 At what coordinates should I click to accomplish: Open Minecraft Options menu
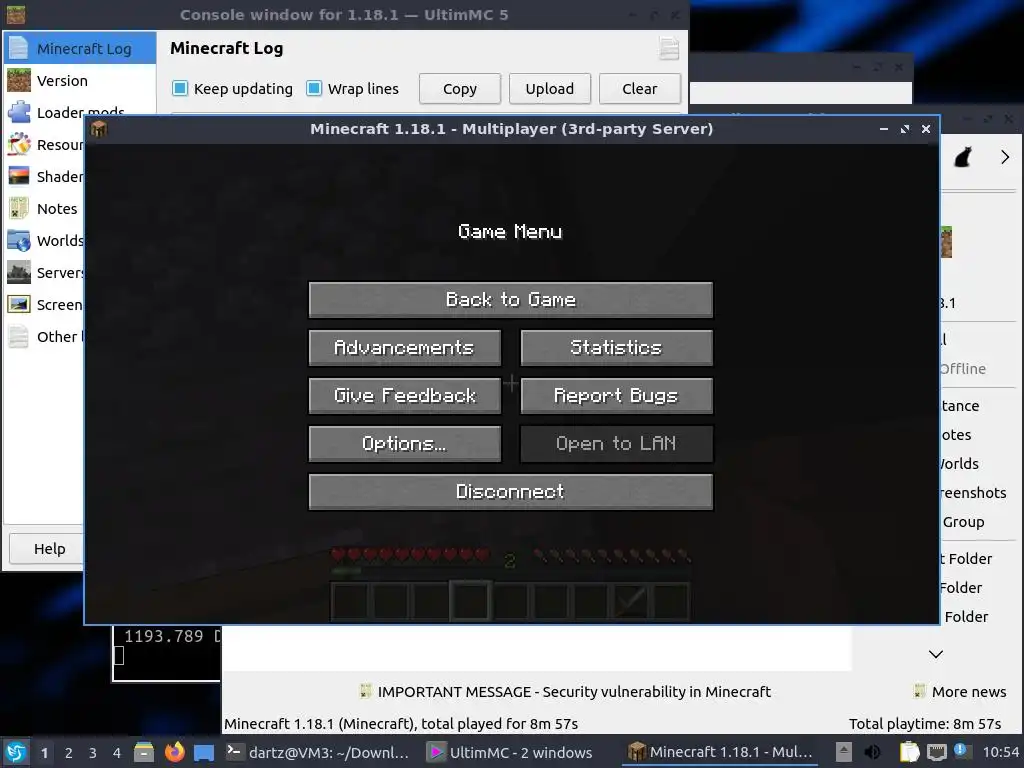click(404, 444)
